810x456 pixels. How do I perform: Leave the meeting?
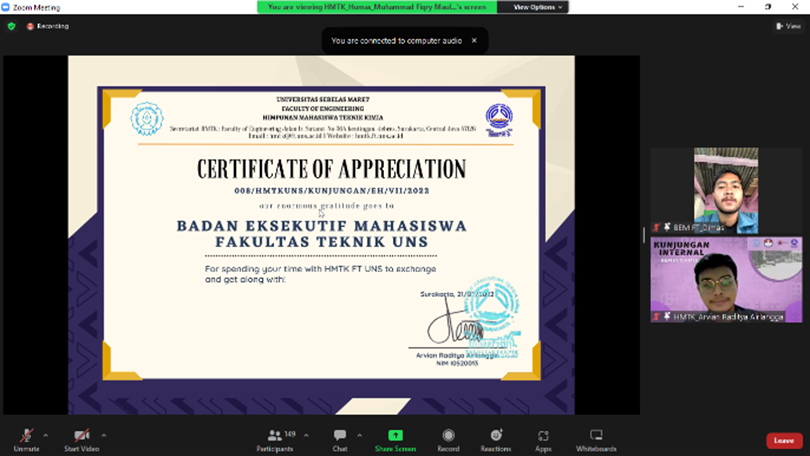pyautogui.click(x=784, y=441)
